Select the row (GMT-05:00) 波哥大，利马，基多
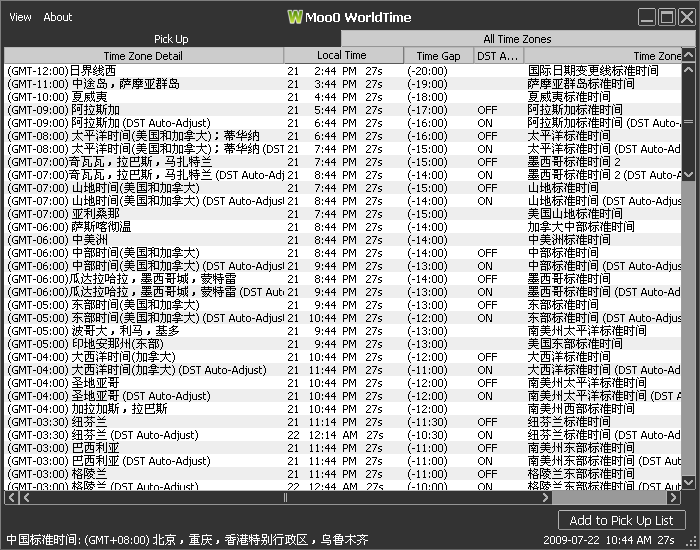Viewport: 700px width, 550px height. pyautogui.click(x=343, y=331)
